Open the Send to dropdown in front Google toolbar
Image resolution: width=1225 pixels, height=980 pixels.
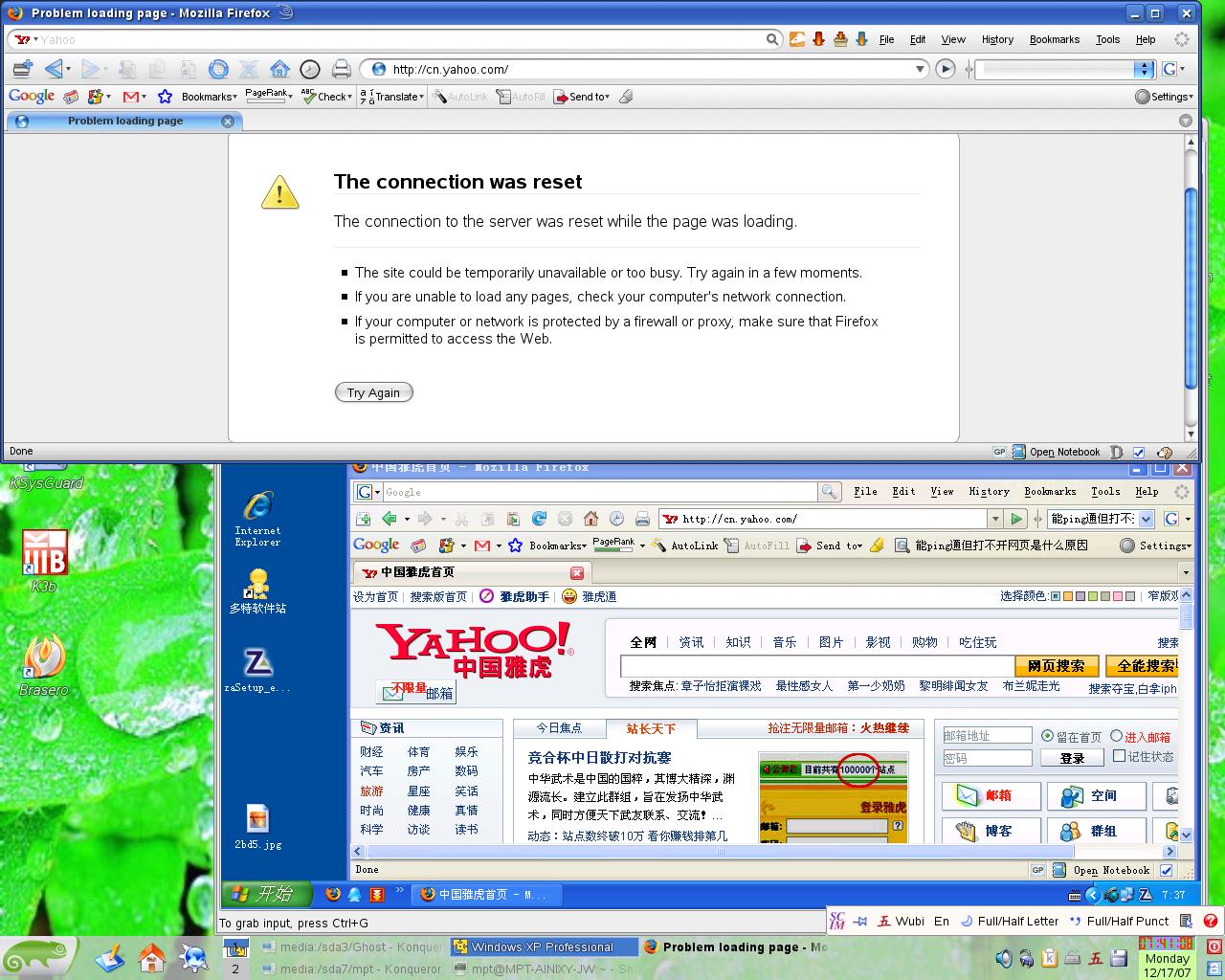click(581, 97)
